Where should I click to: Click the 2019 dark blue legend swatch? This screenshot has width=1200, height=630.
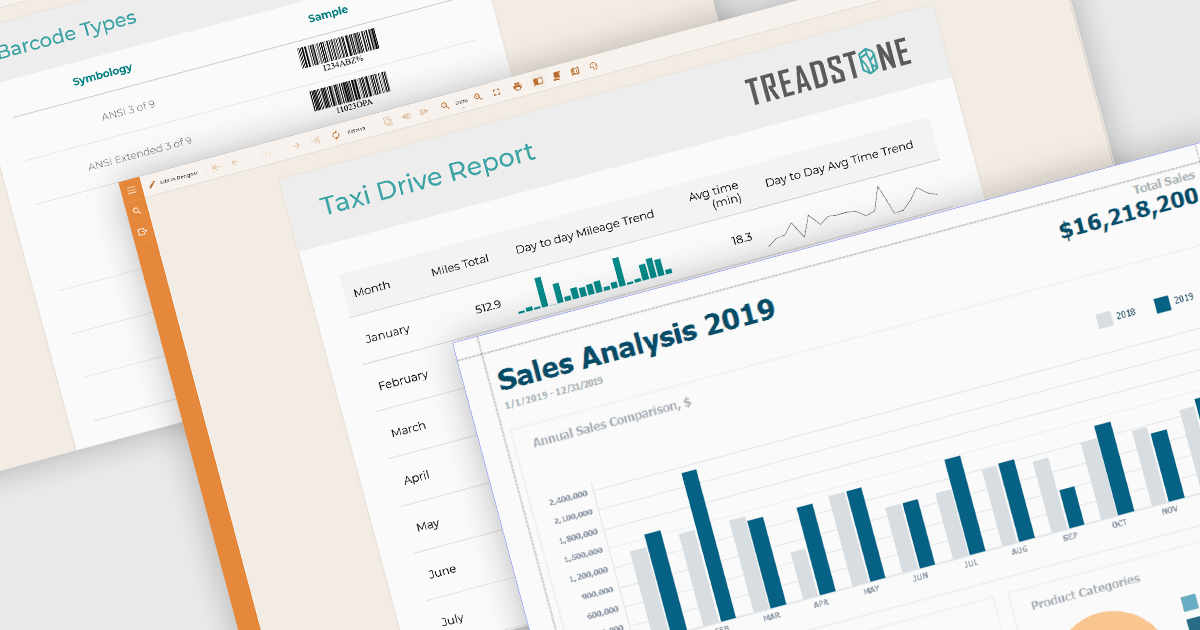pyautogui.click(x=1161, y=305)
